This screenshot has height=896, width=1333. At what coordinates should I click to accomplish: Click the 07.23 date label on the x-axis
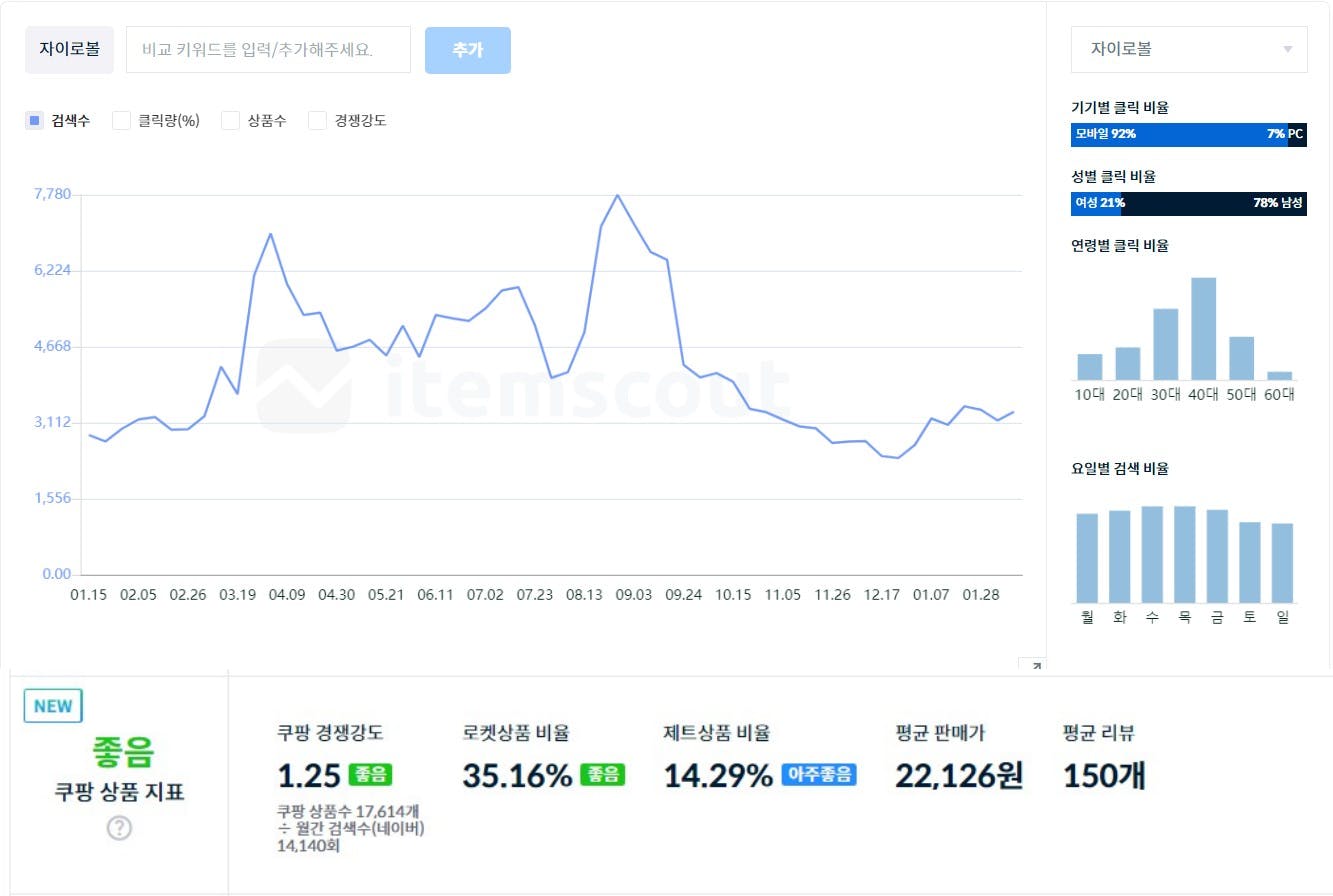534,594
